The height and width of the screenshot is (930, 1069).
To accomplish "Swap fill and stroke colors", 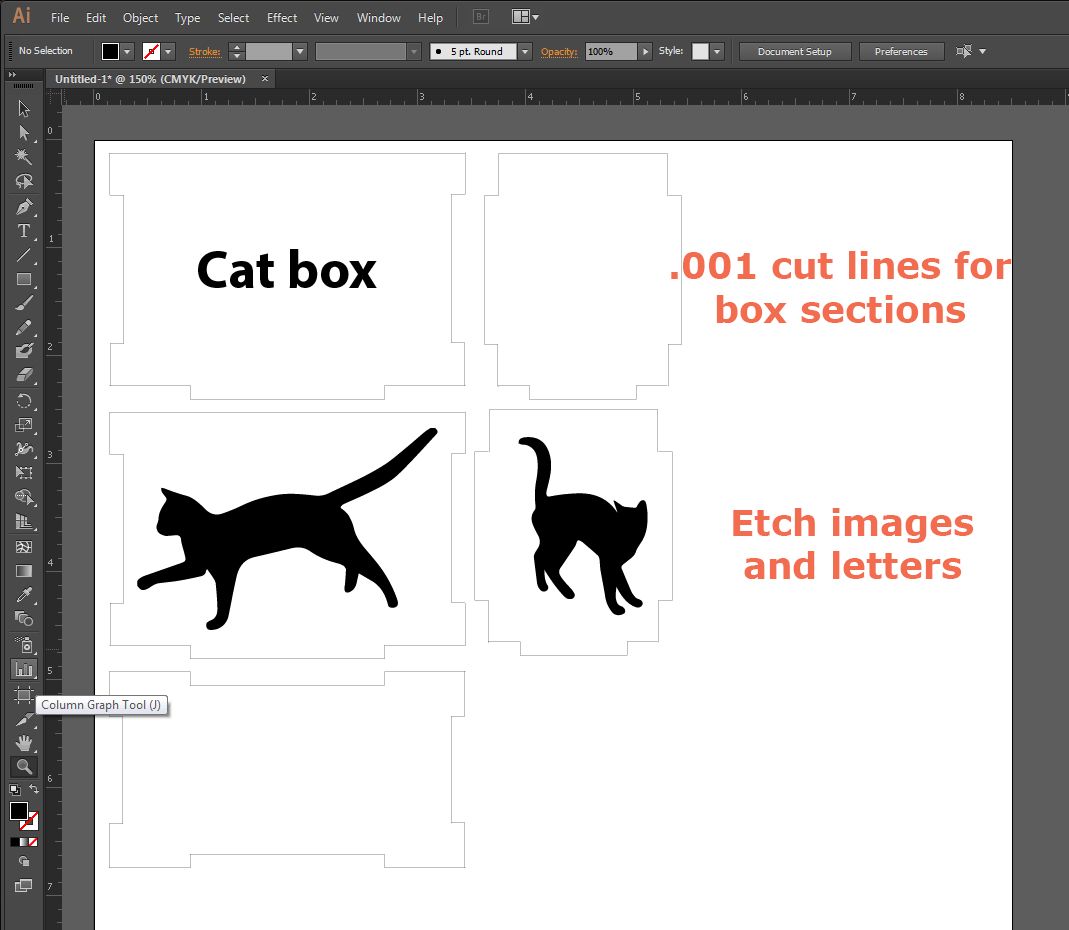I will 35,790.
